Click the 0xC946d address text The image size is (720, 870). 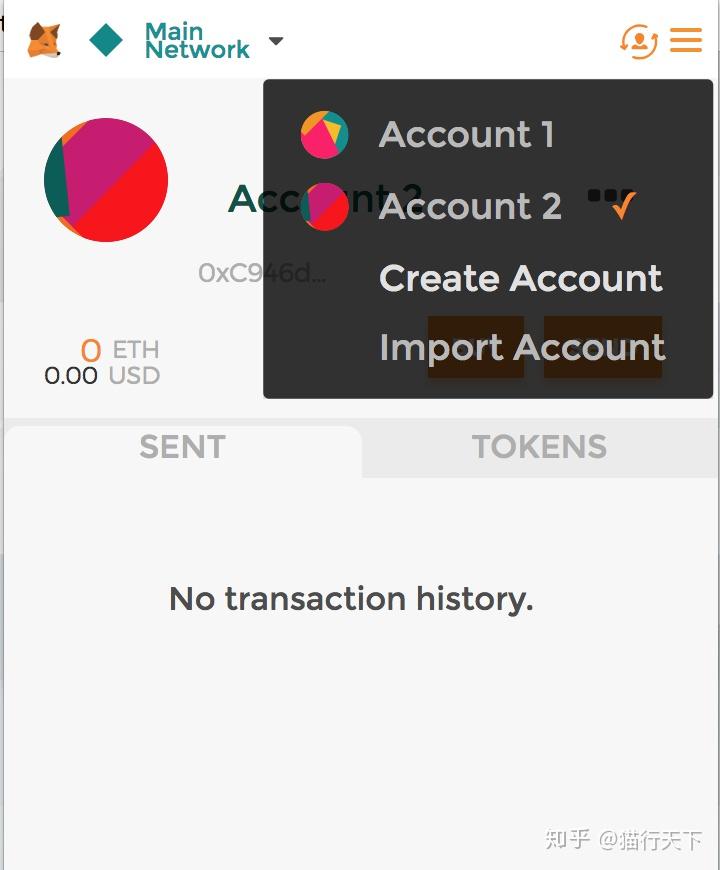pos(262,273)
